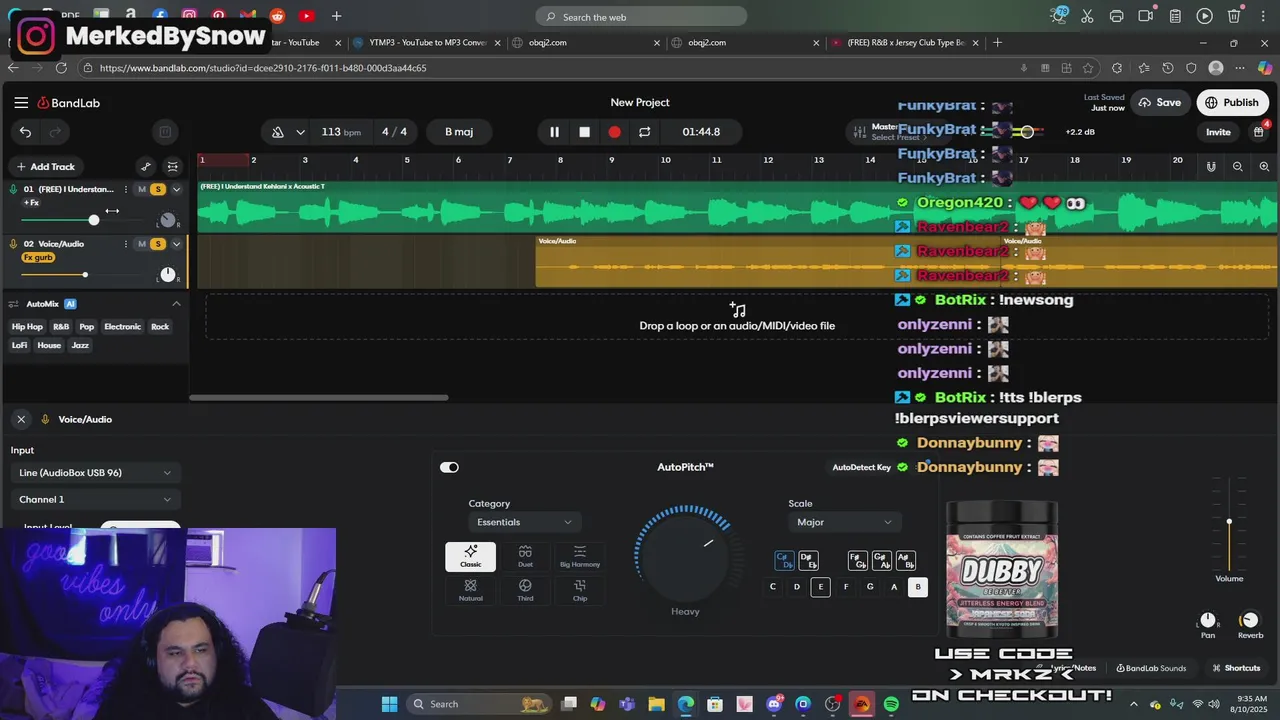Click the Add Track button

point(45,167)
